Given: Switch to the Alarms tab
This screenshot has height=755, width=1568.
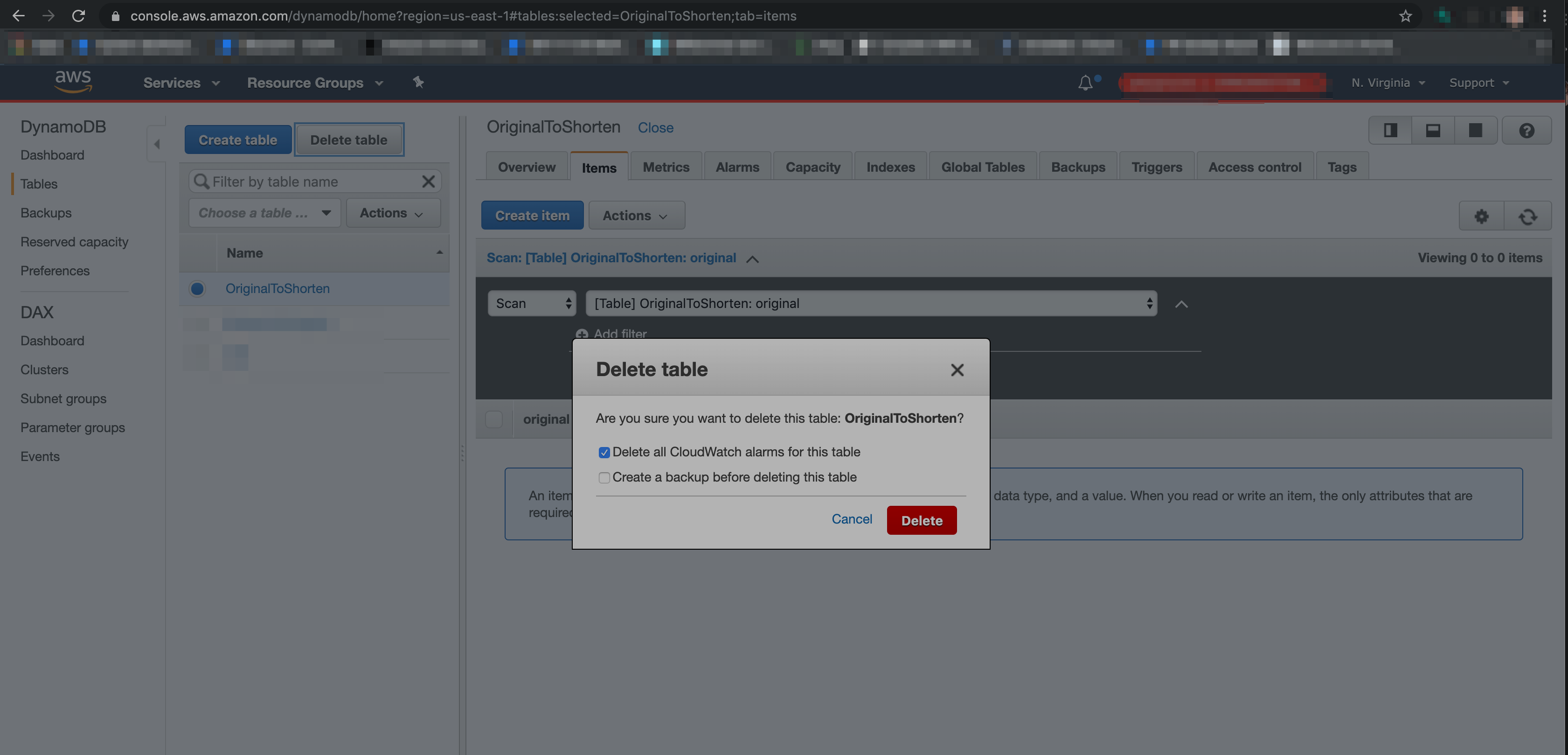Looking at the screenshot, I should [737, 166].
